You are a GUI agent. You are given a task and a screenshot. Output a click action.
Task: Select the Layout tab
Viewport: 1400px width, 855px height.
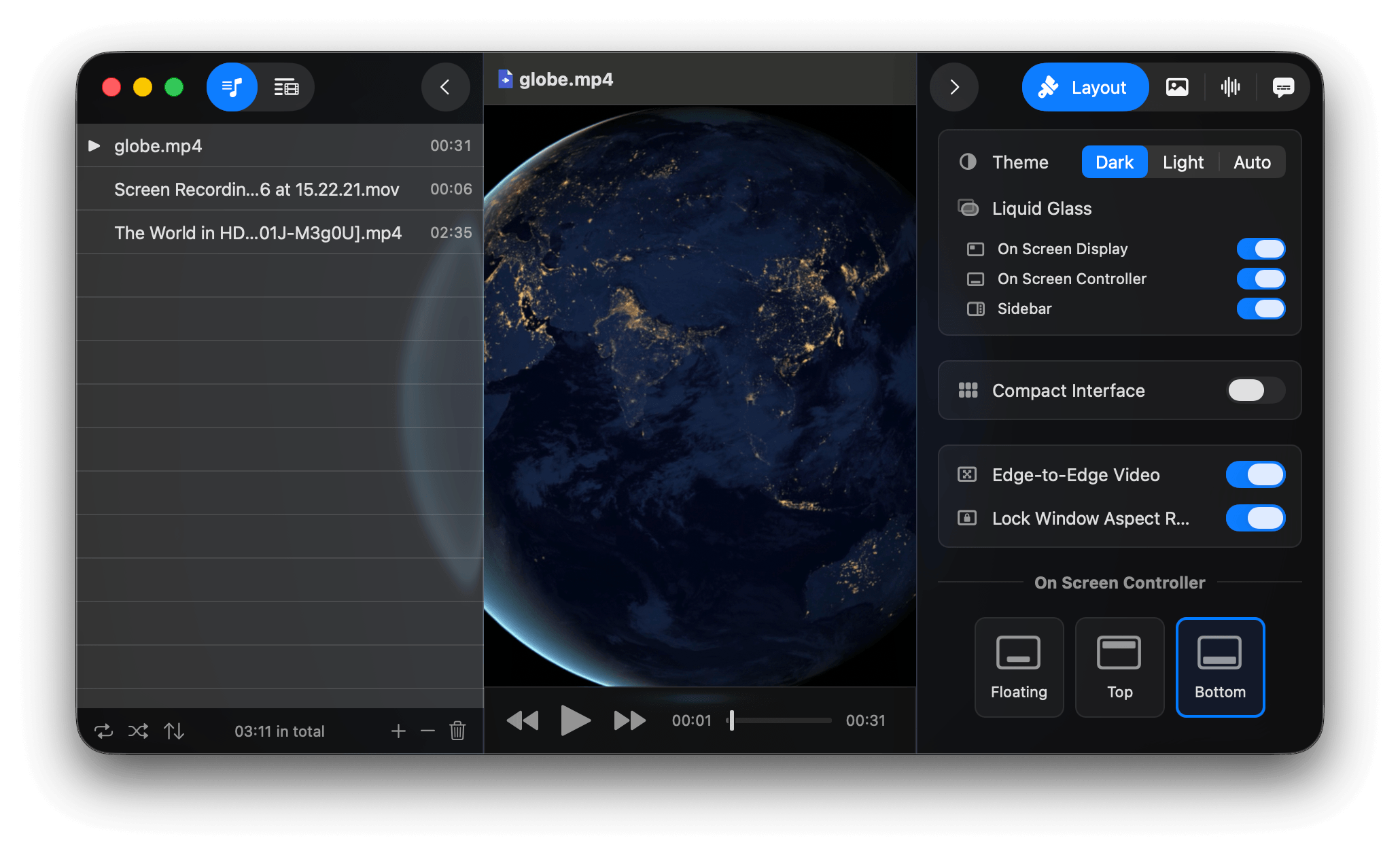coord(1085,87)
